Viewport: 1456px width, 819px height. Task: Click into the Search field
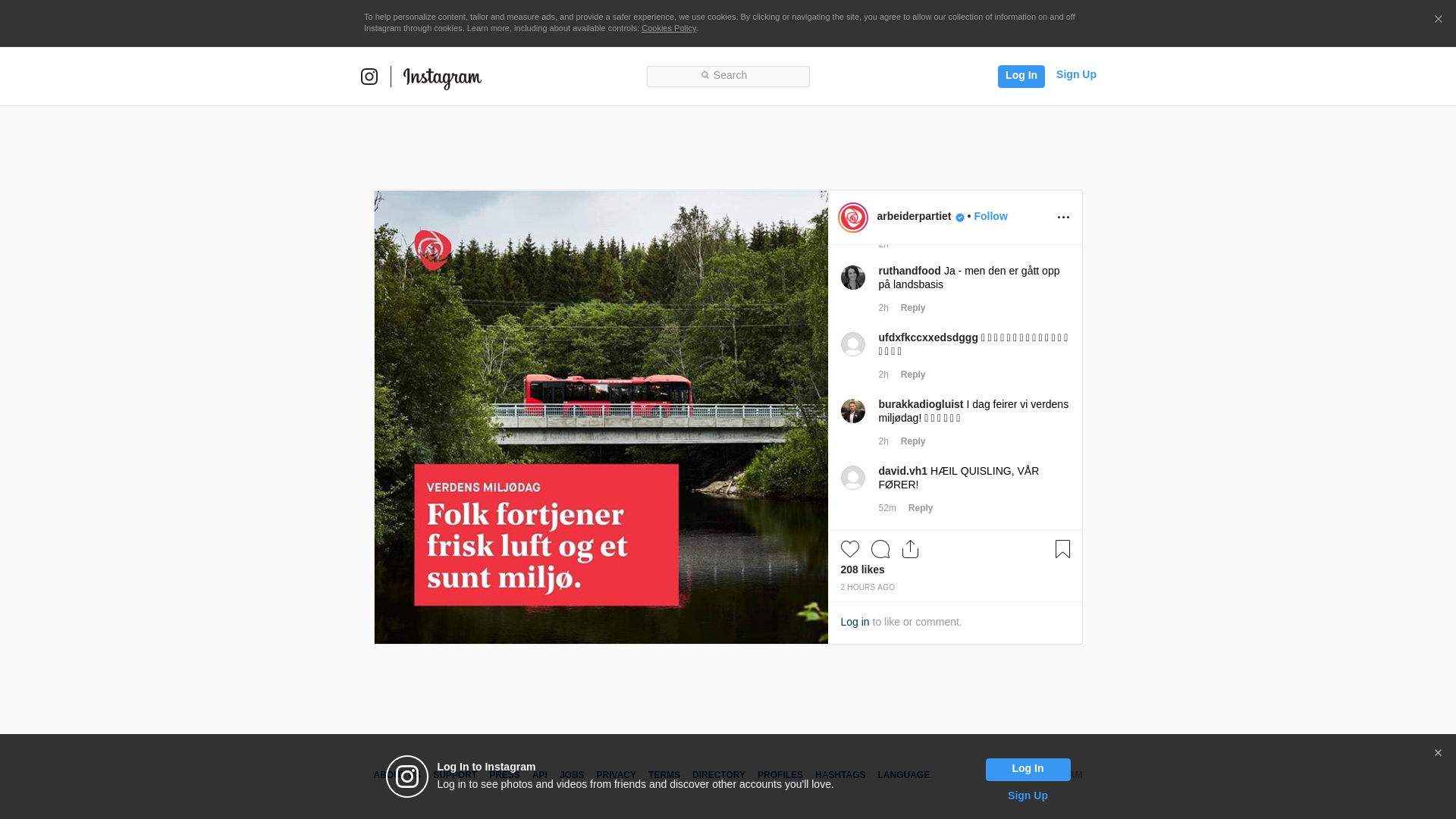pyautogui.click(x=728, y=76)
